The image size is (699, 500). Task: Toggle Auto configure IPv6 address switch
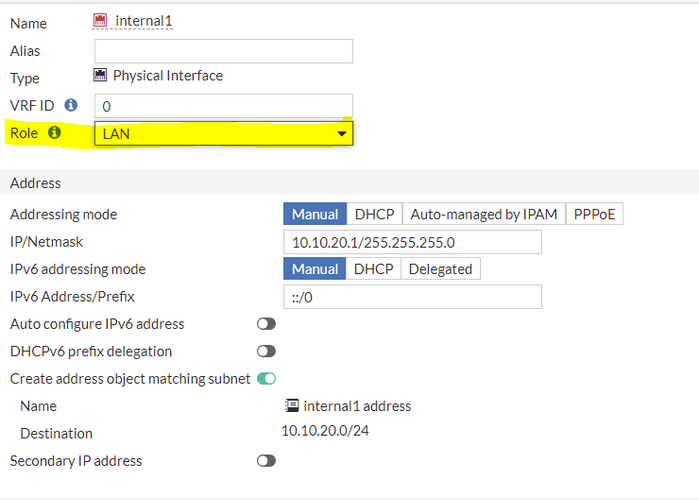pos(266,324)
